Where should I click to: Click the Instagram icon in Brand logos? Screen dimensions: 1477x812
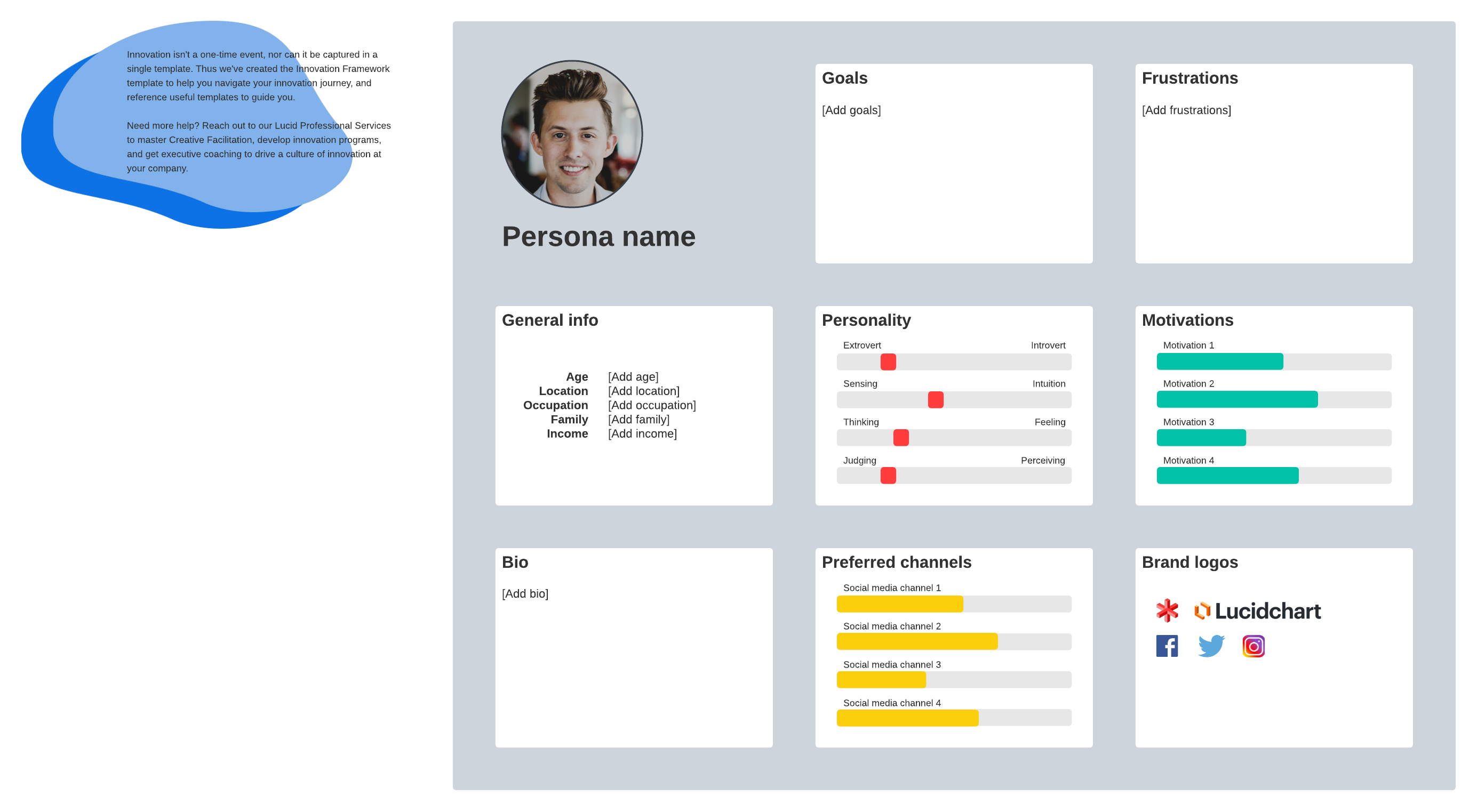coord(1253,645)
